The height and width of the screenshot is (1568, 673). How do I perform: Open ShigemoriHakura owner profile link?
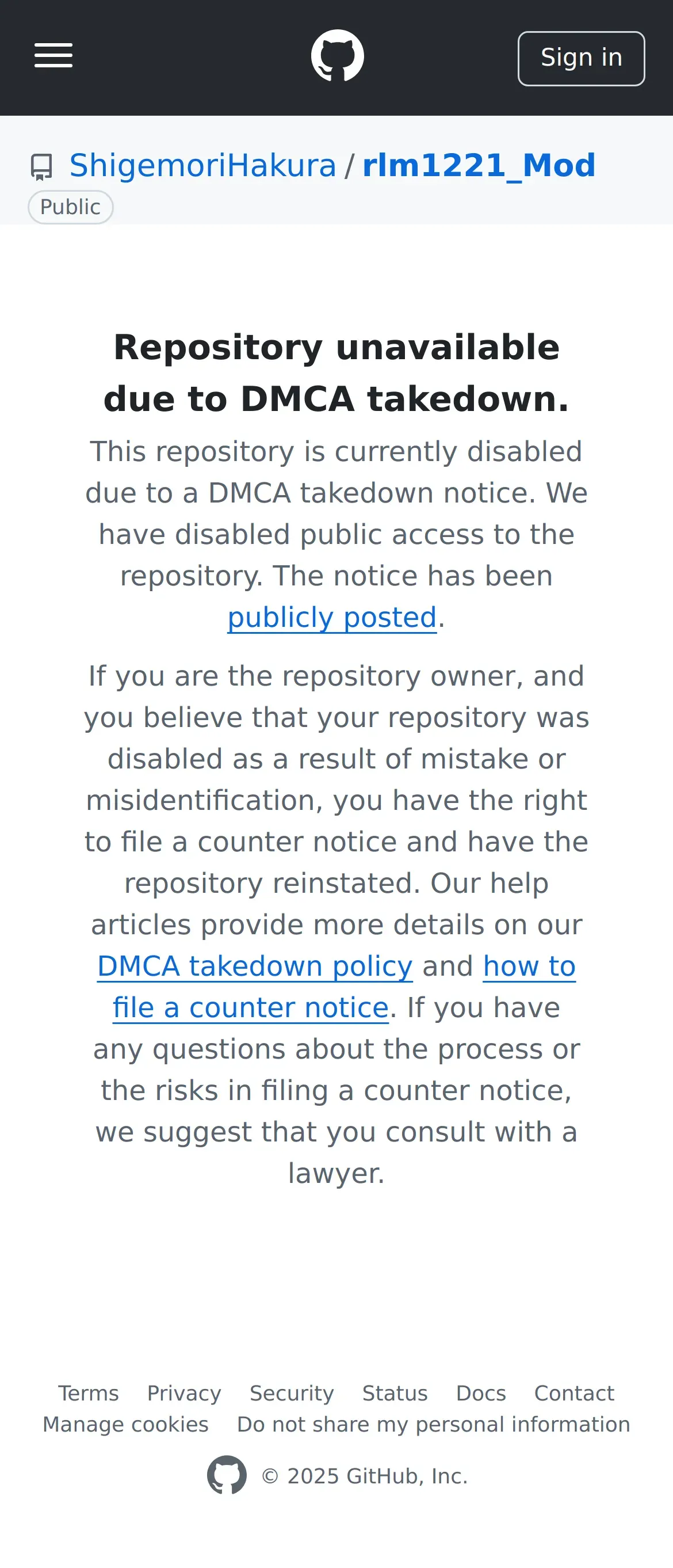[x=202, y=166]
